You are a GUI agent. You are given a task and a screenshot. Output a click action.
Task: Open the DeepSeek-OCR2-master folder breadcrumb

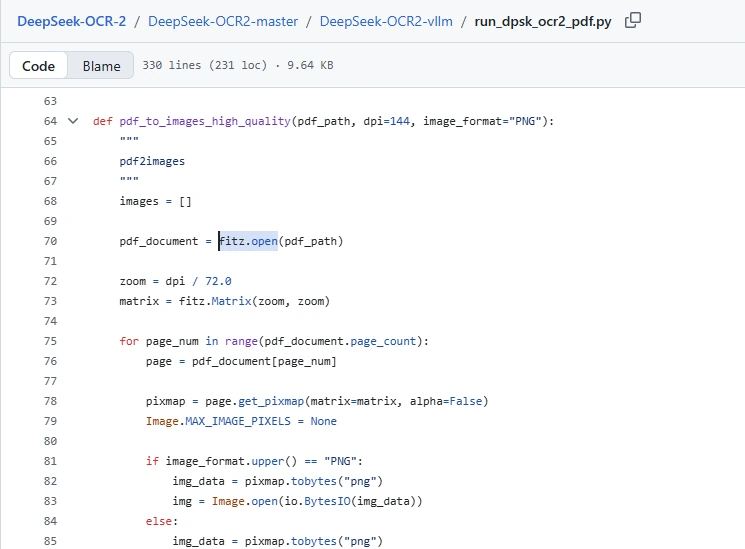pyautogui.click(x=223, y=21)
